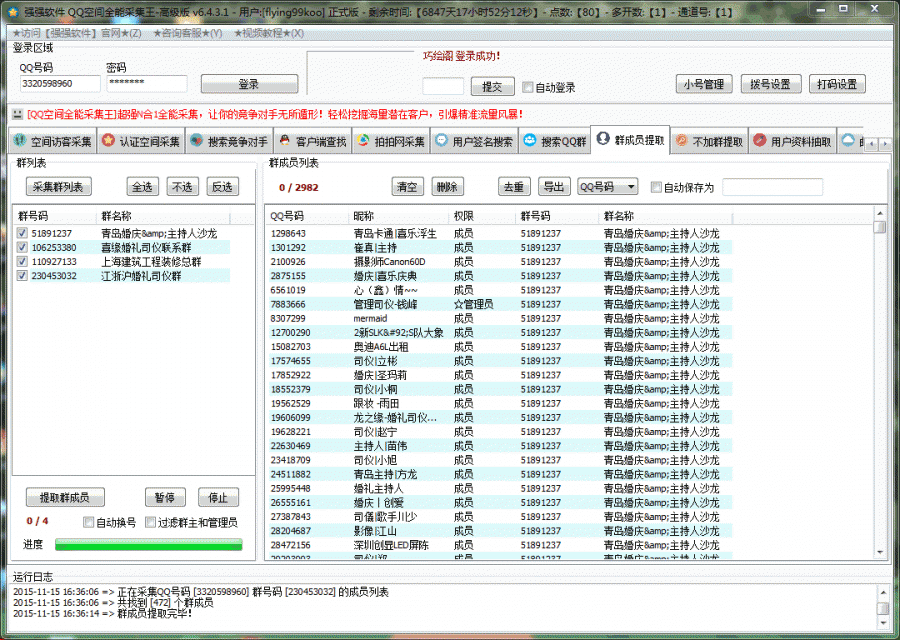
Task: Click the 去重 button
Action: click(514, 187)
